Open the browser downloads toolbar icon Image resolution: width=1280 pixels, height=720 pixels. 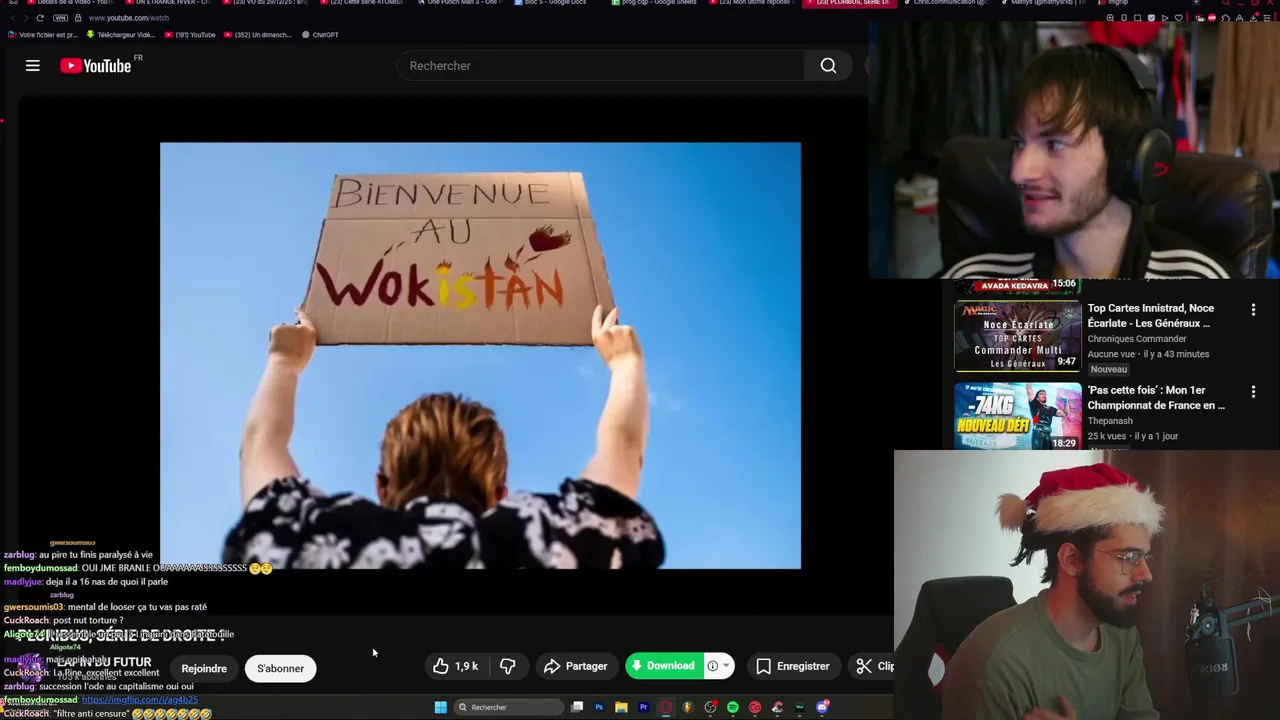1253,18
